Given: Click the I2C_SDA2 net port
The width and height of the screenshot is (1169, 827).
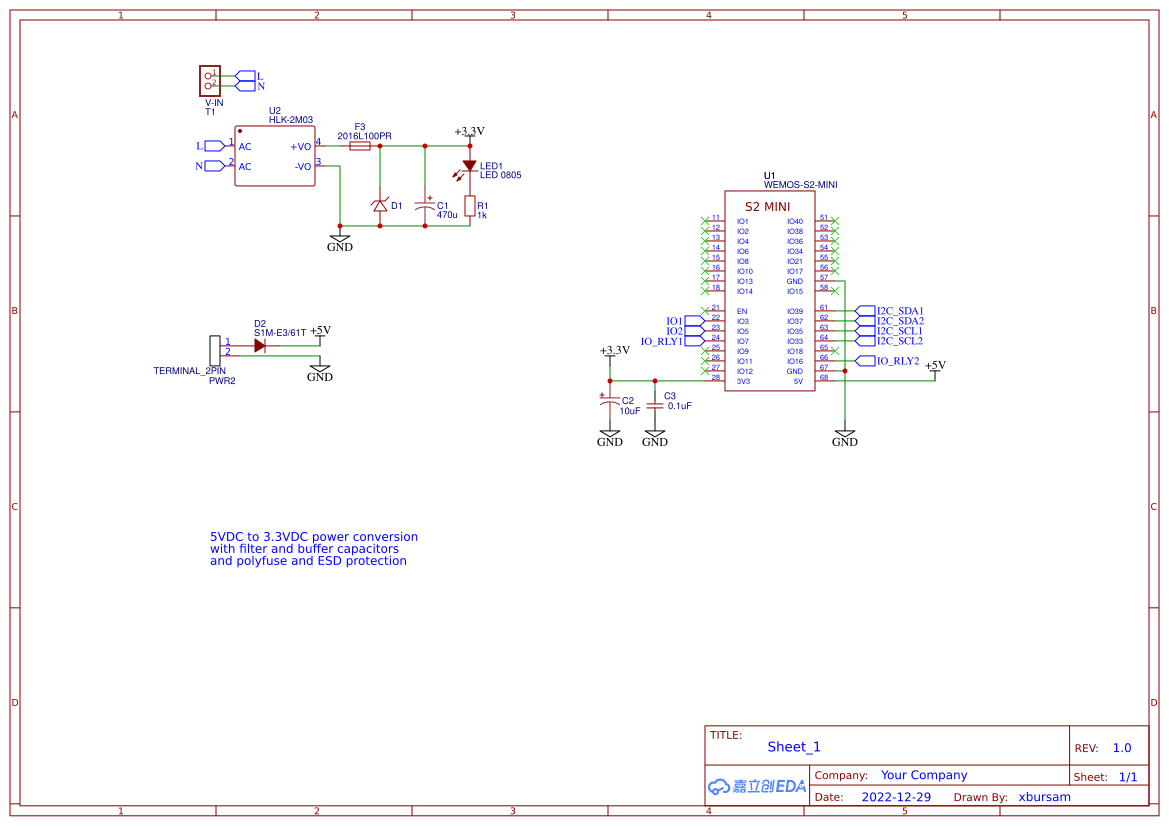Looking at the screenshot, I should click(x=889, y=321).
